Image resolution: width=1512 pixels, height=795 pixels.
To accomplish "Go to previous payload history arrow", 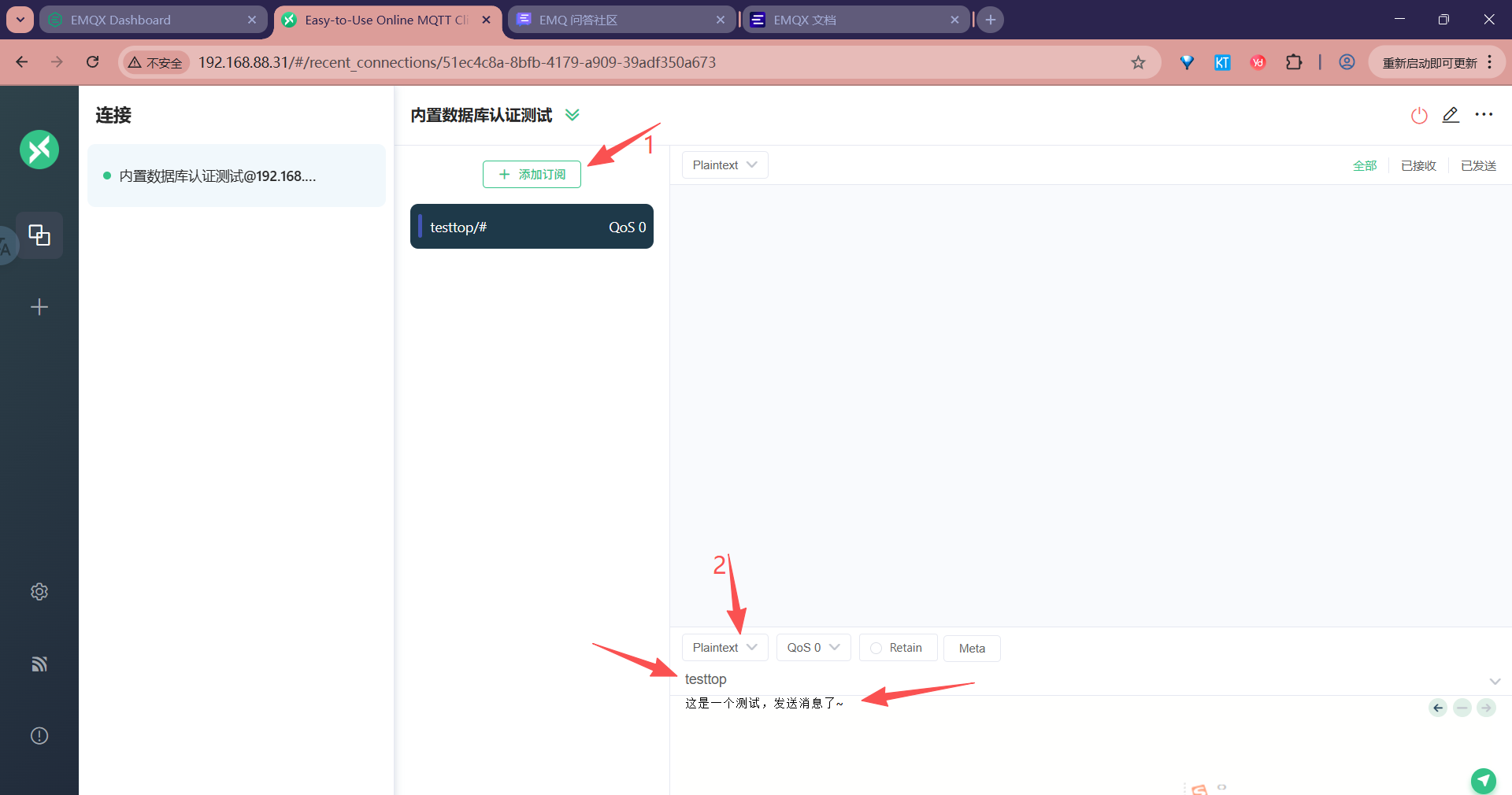I will coord(1438,708).
